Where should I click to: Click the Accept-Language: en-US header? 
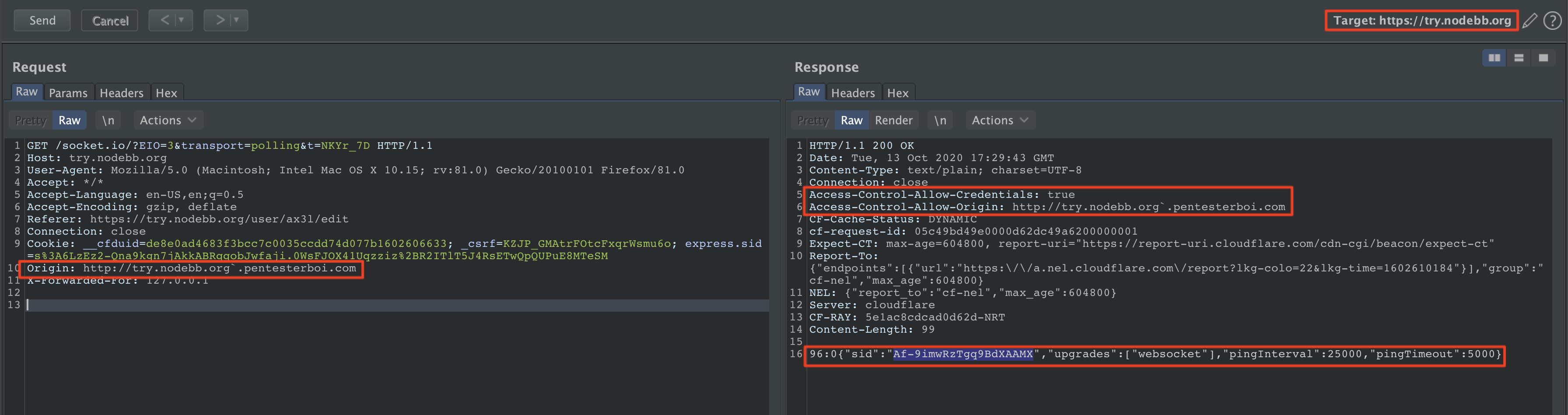coord(135,194)
